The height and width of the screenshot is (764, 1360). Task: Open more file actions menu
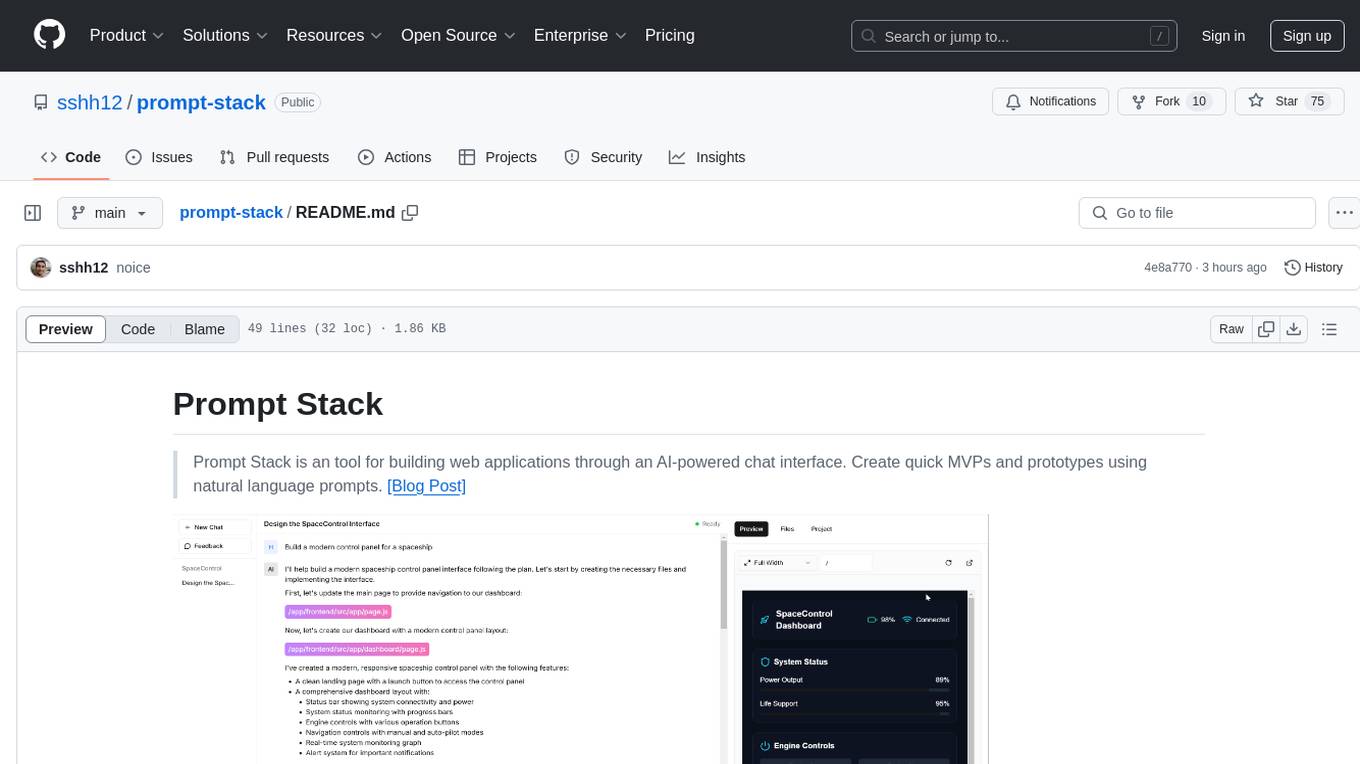[1345, 213]
